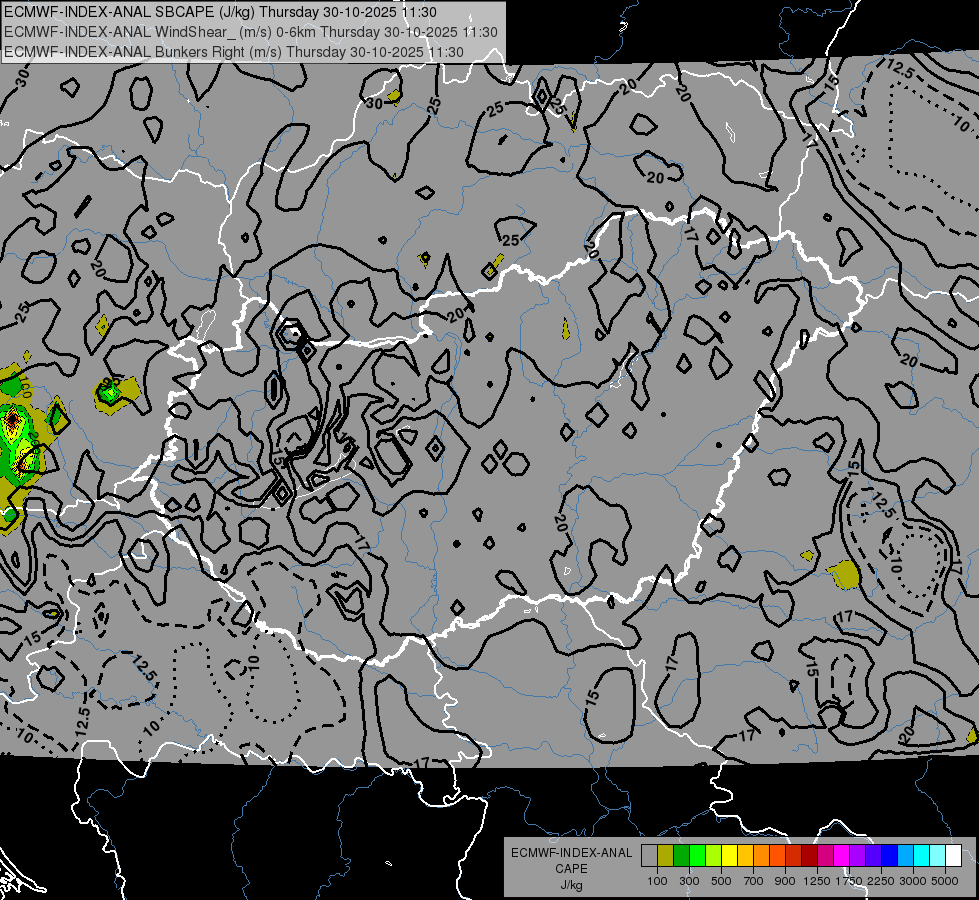This screenshot has width=979, height=900.
Task: Click the 5000 value on the legend scale
Action: 945,881
